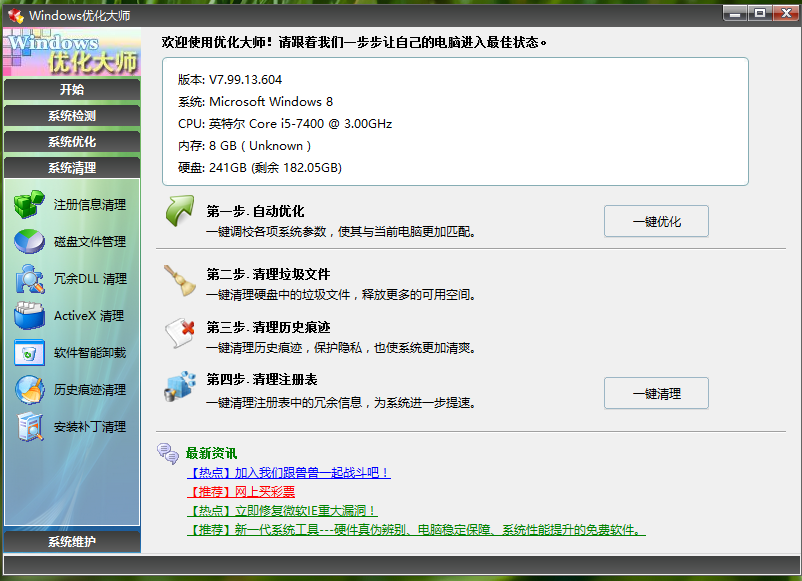Click the speech bubble icon beside 最新资讯
Image resolution: width=802 pixels, height=581 pixels.
[166, 451]
